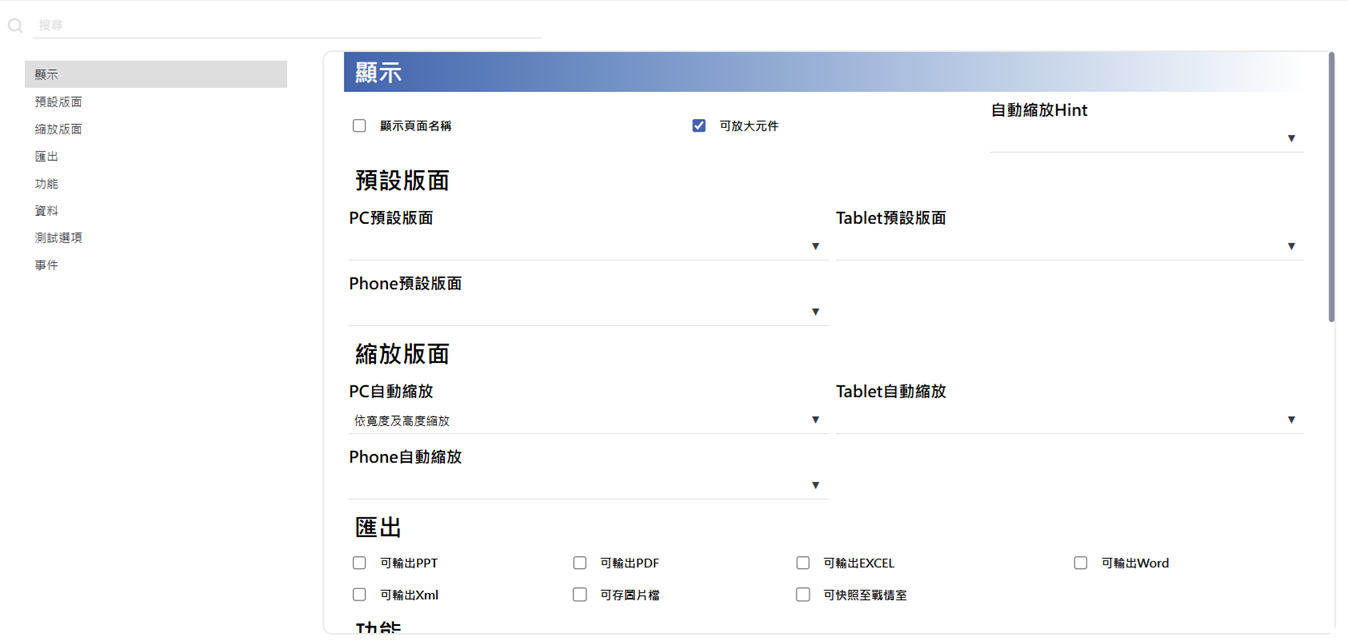Expand the Tablet預設版面 dropdown

coord(1068,246)
